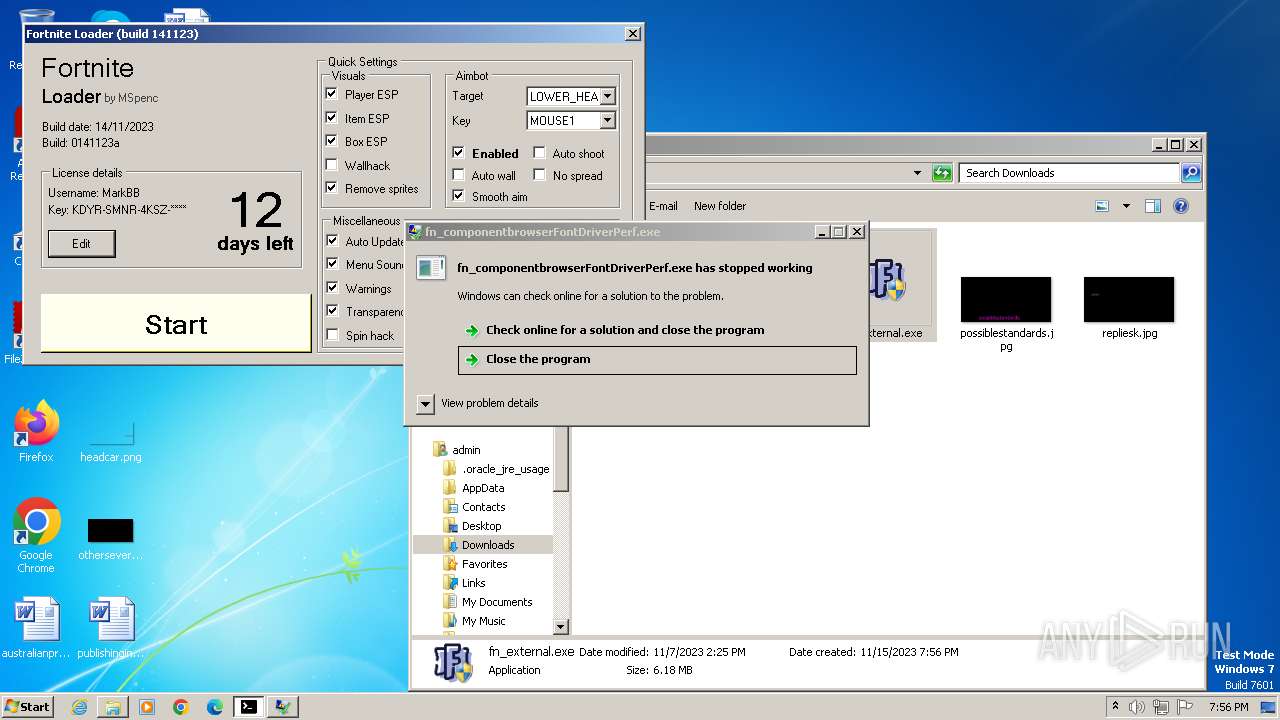The height and width of the screenshot is (720, 1280).
Task: Select the othersever desktop image file
Action: [x=110, y=539]
